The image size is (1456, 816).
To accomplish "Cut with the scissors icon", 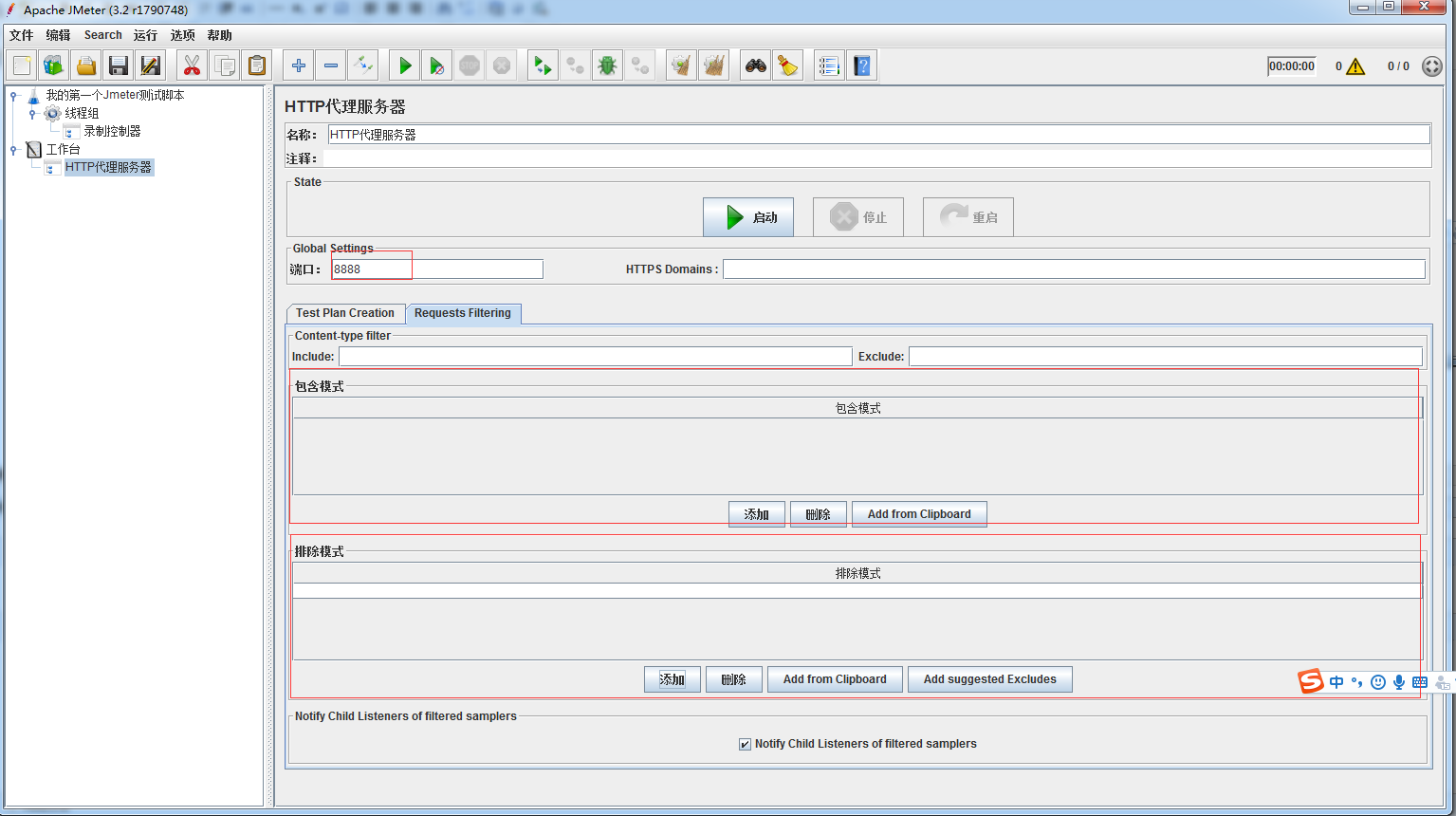I will pos(193,65).
